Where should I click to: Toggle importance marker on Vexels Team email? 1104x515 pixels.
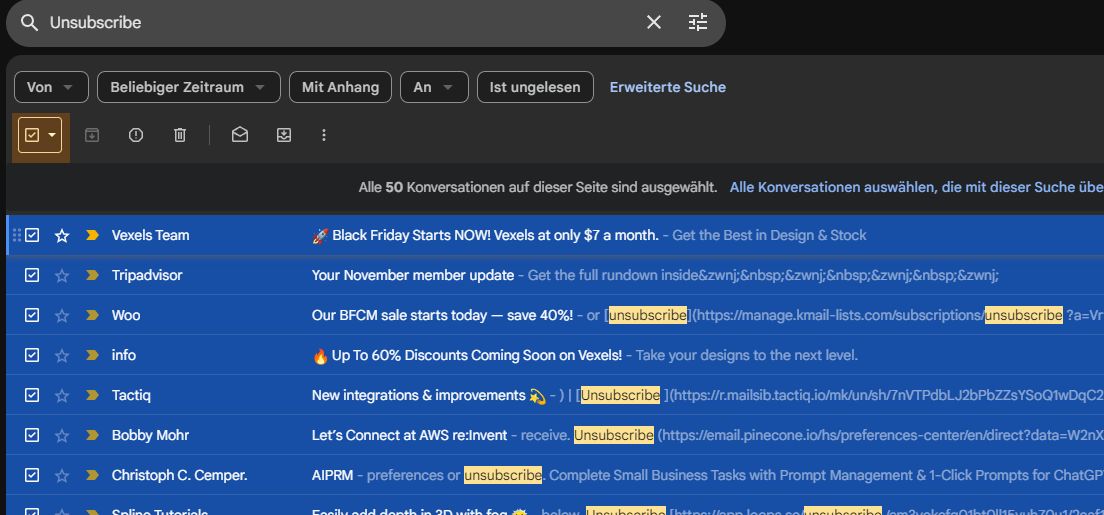92,235
